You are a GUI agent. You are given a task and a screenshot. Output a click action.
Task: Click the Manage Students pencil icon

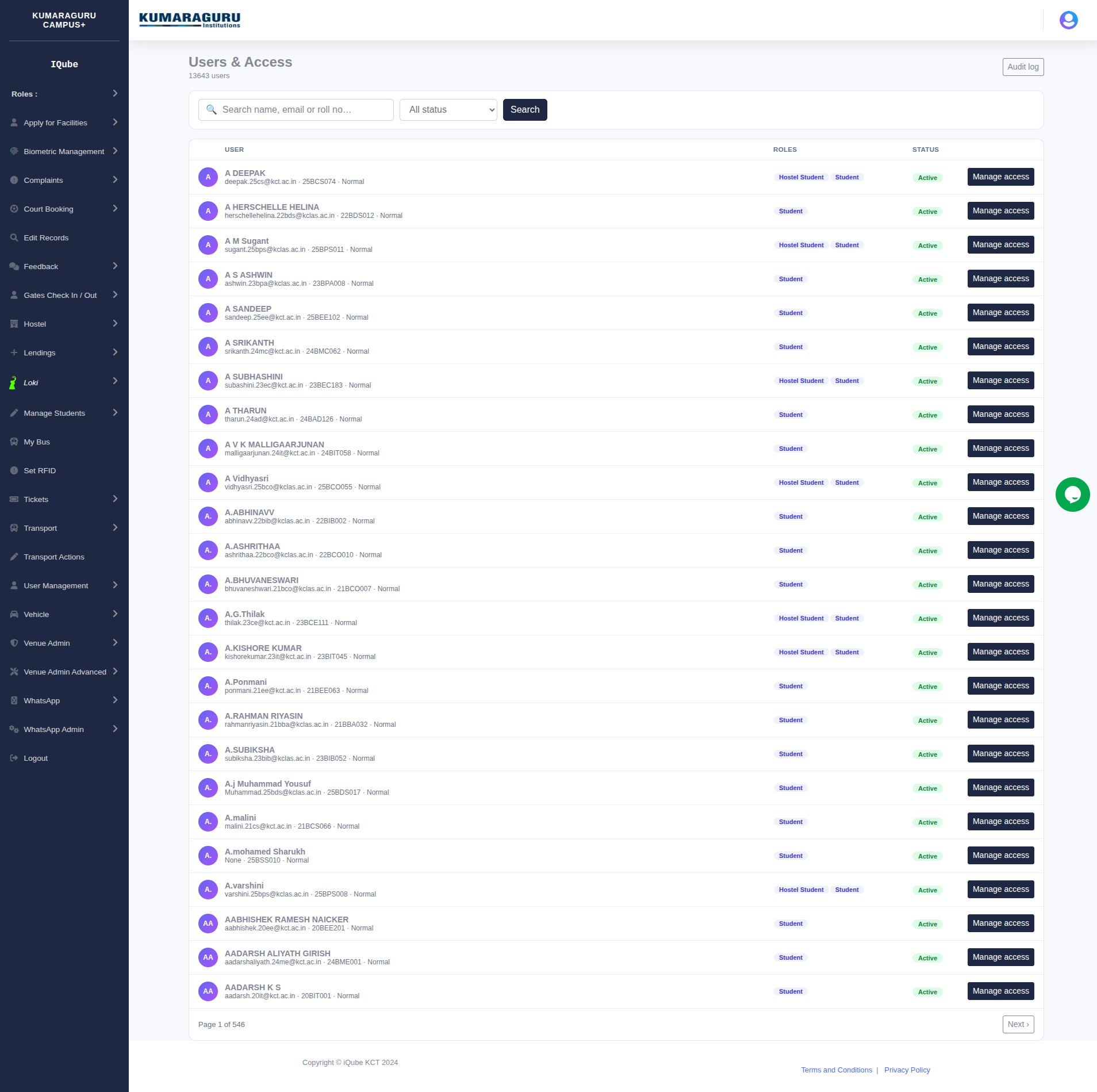[x=14, y=413]
